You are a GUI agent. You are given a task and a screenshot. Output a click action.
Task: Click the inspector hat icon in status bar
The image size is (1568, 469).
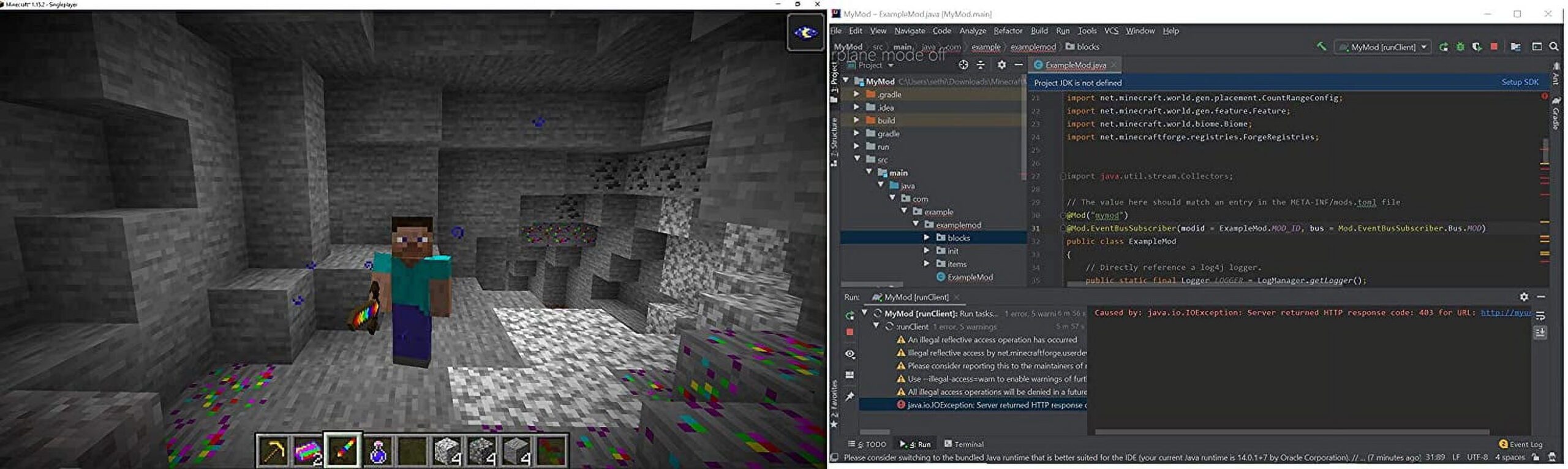(x=1551, y=457)
